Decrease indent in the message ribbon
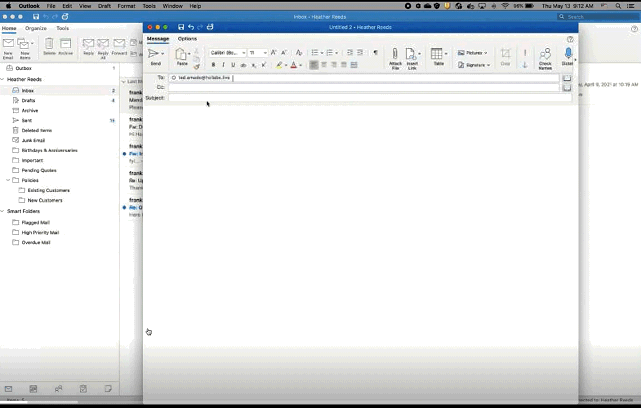641x408 pixels. click(350, 53)
